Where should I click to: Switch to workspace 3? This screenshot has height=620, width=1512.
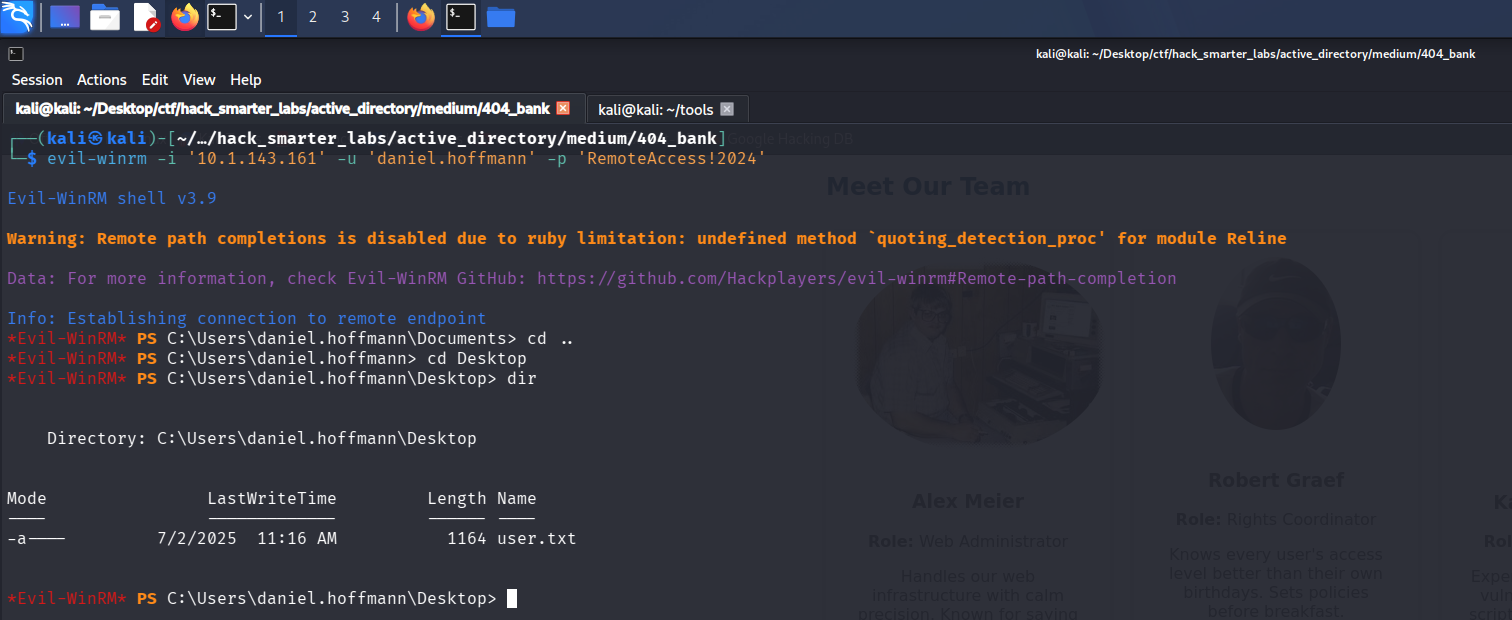[x=345, y=17]
